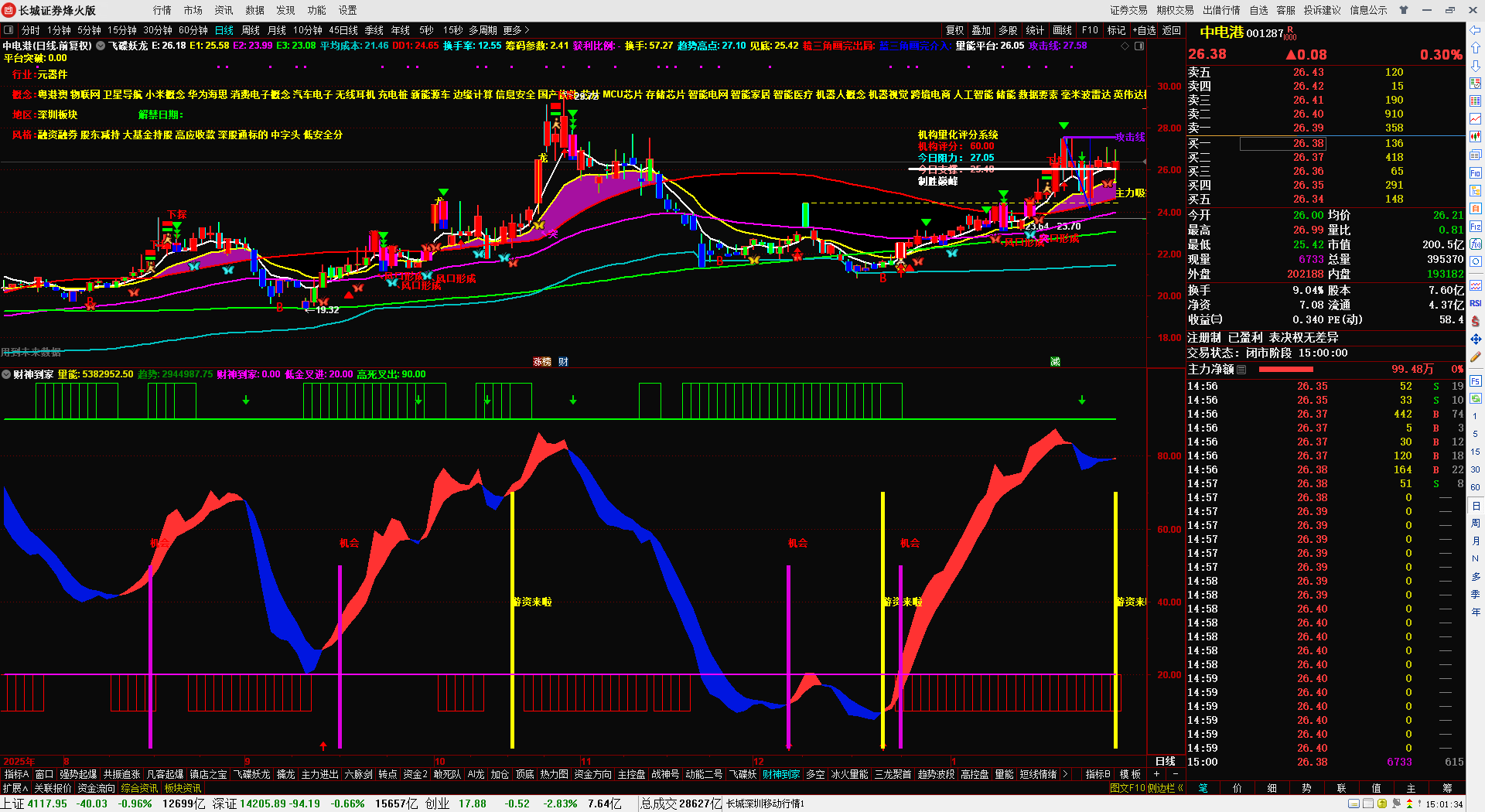Click the four-way move arrows icon
Screen dimensions: 1485x812
coord(1476,339)
